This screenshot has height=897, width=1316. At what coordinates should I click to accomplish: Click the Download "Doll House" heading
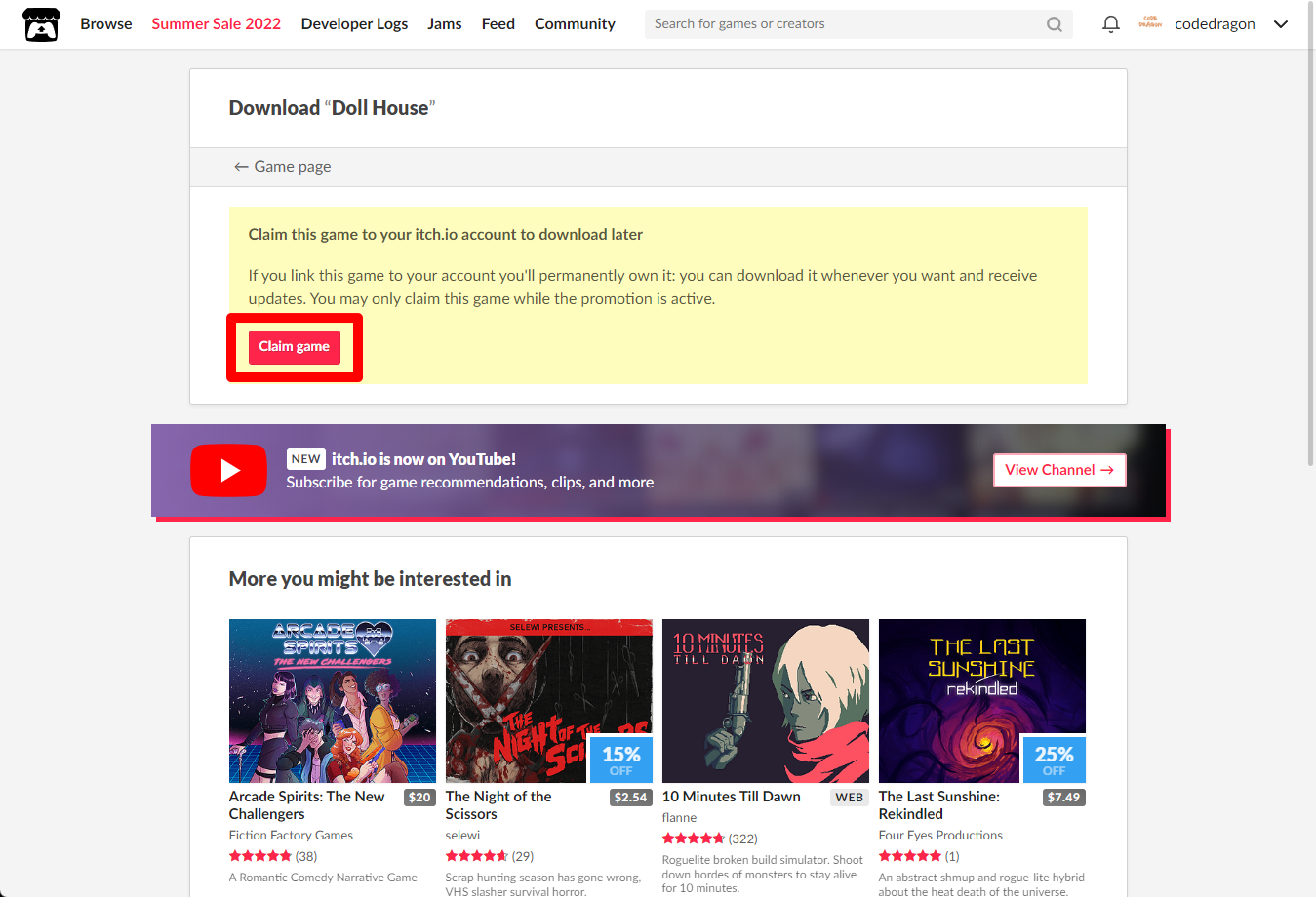tap(332, 108)
